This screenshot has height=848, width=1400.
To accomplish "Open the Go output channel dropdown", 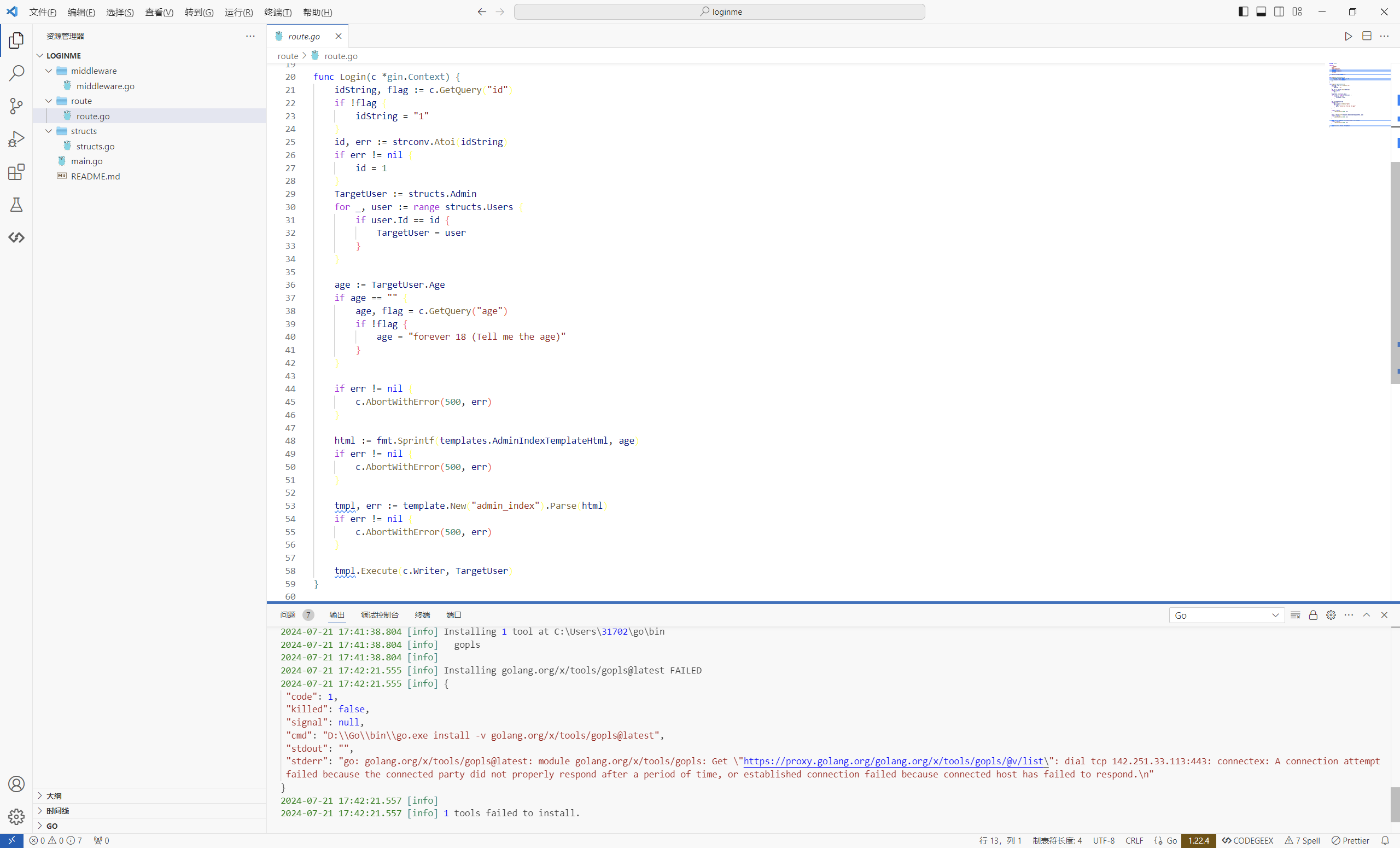I will (1227, 615).
